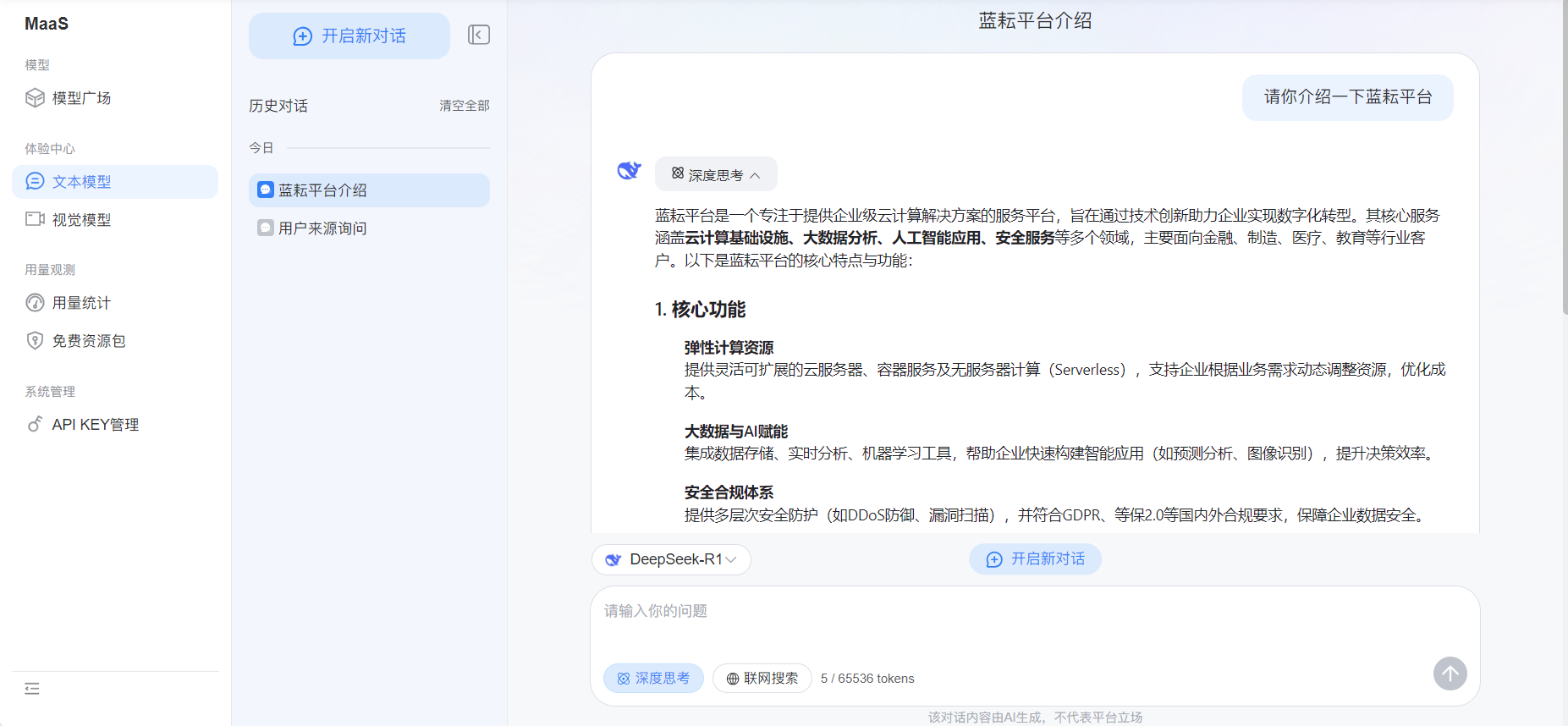Collapse the history sidebar panel icon
This screenshot has width=1568, height=726.
pos(479,35)
